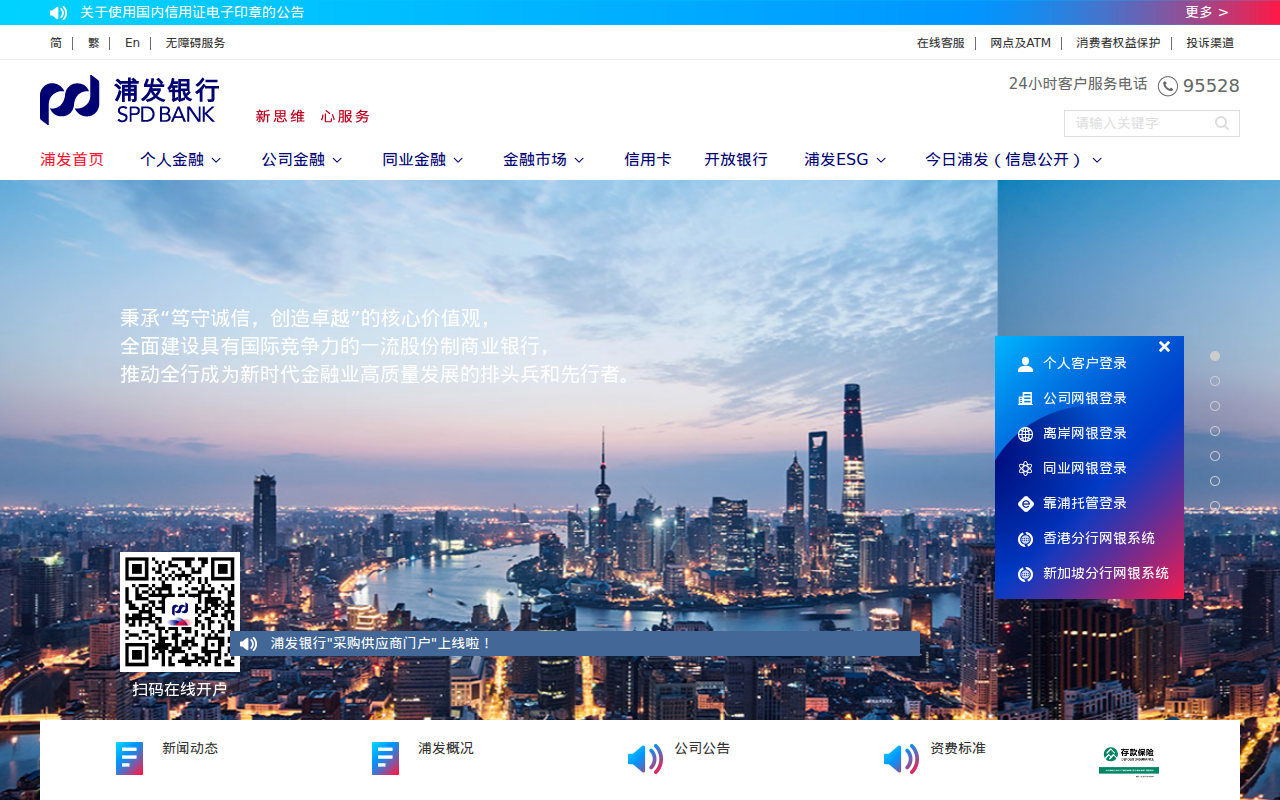Switch to simplified Chinese (简)
Viewport: 1280px width, 800px height.
(x=56, y=43)
